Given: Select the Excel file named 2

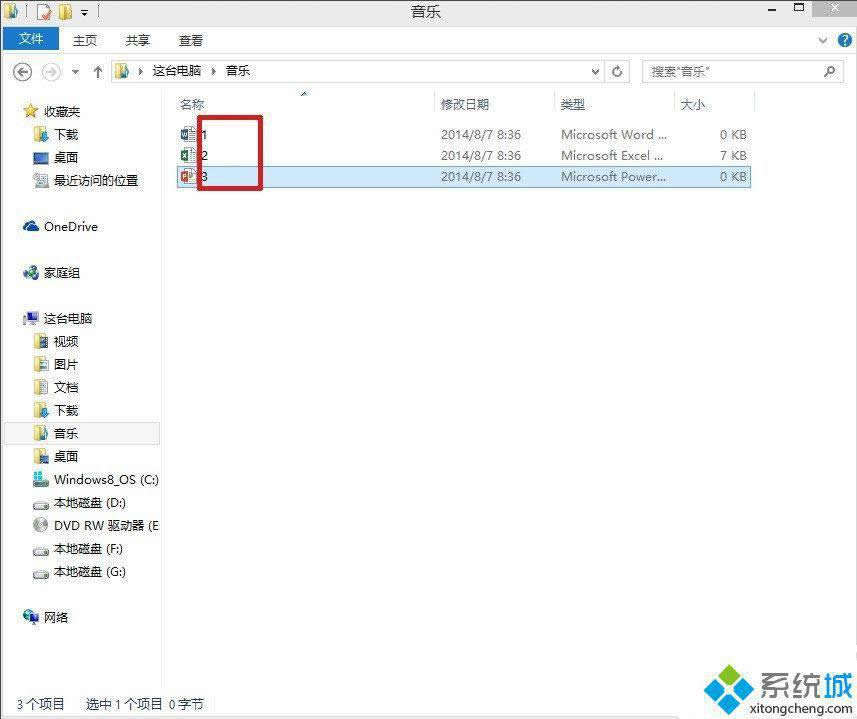Looking at the screenshot, I should [204, 155].
